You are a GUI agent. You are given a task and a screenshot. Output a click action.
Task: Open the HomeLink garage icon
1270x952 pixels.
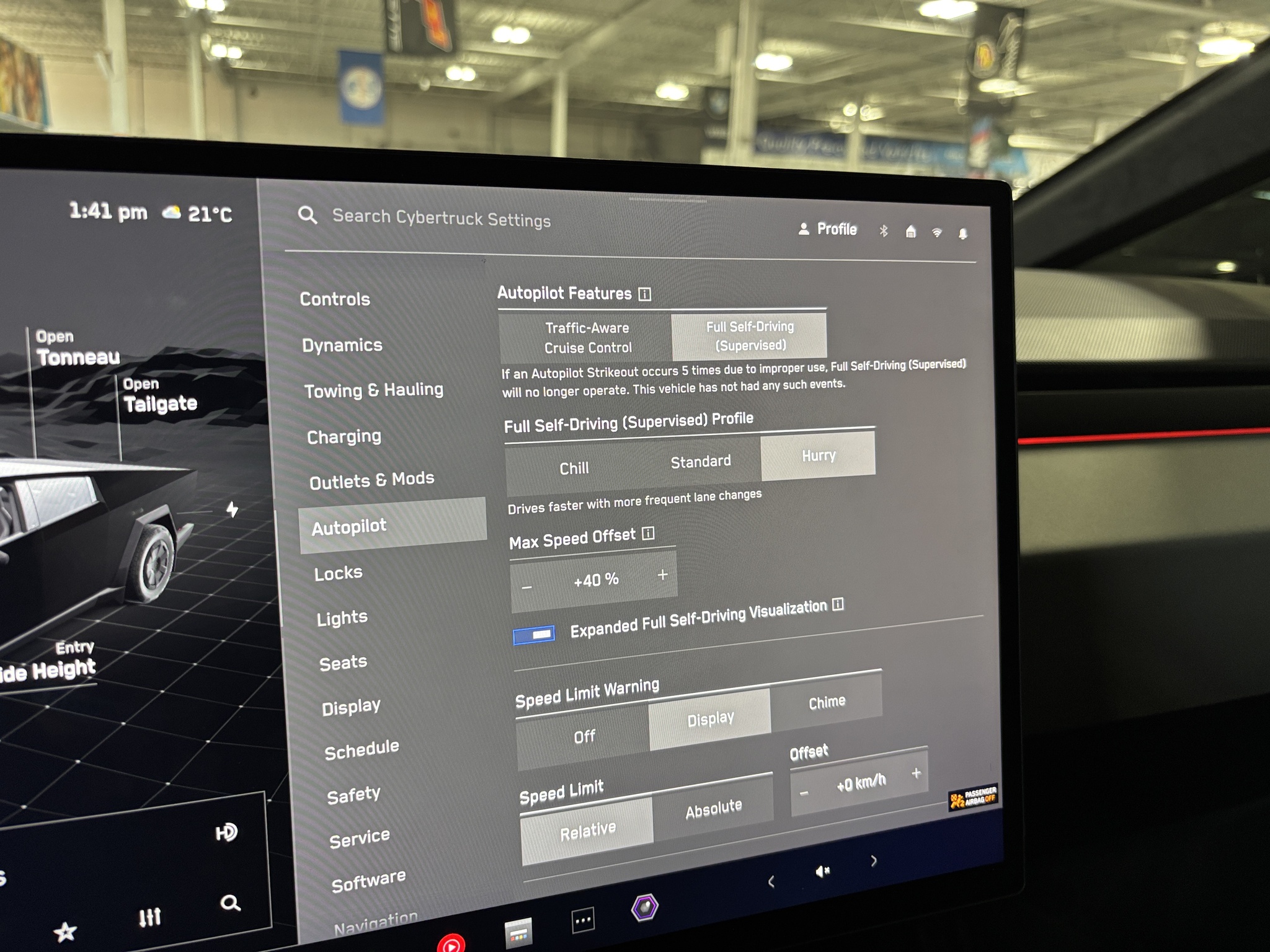click(x=910, y=232)
